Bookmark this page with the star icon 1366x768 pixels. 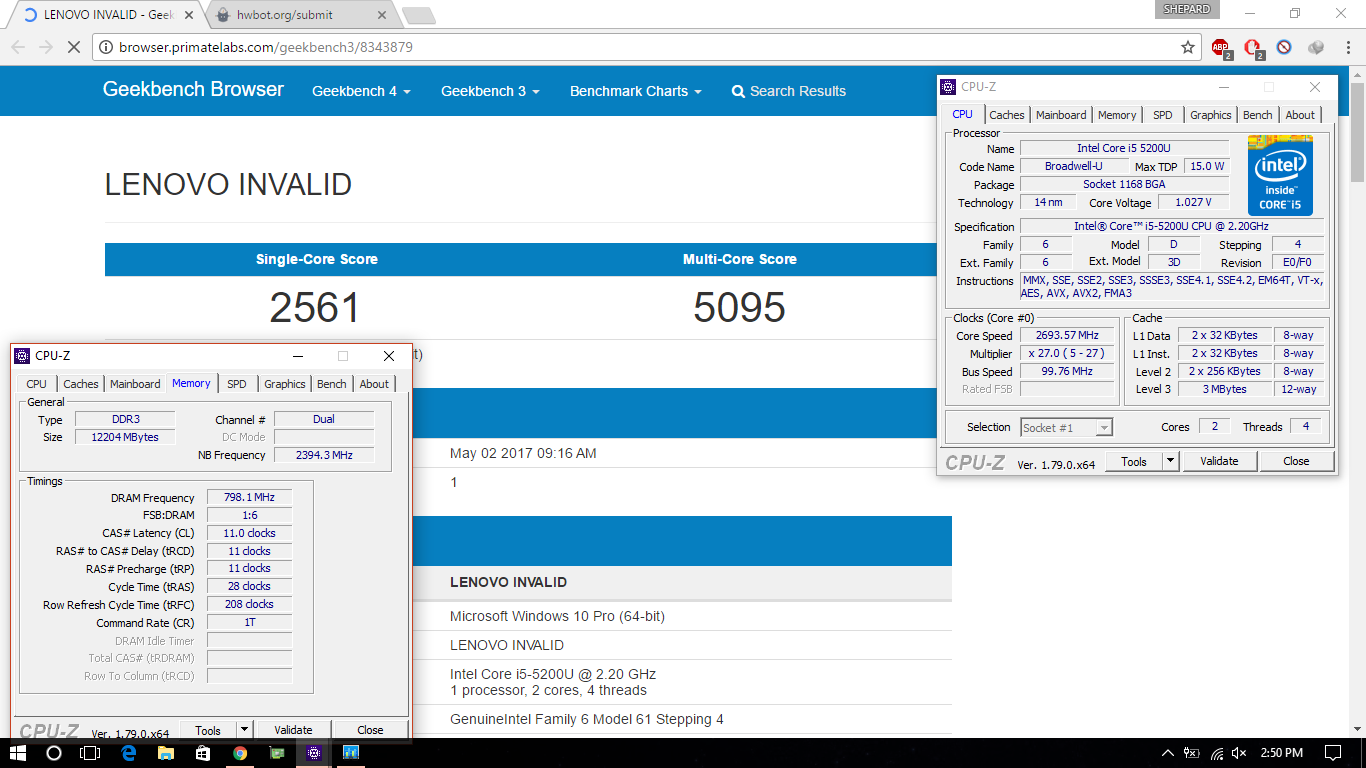tap(1188, 47)
